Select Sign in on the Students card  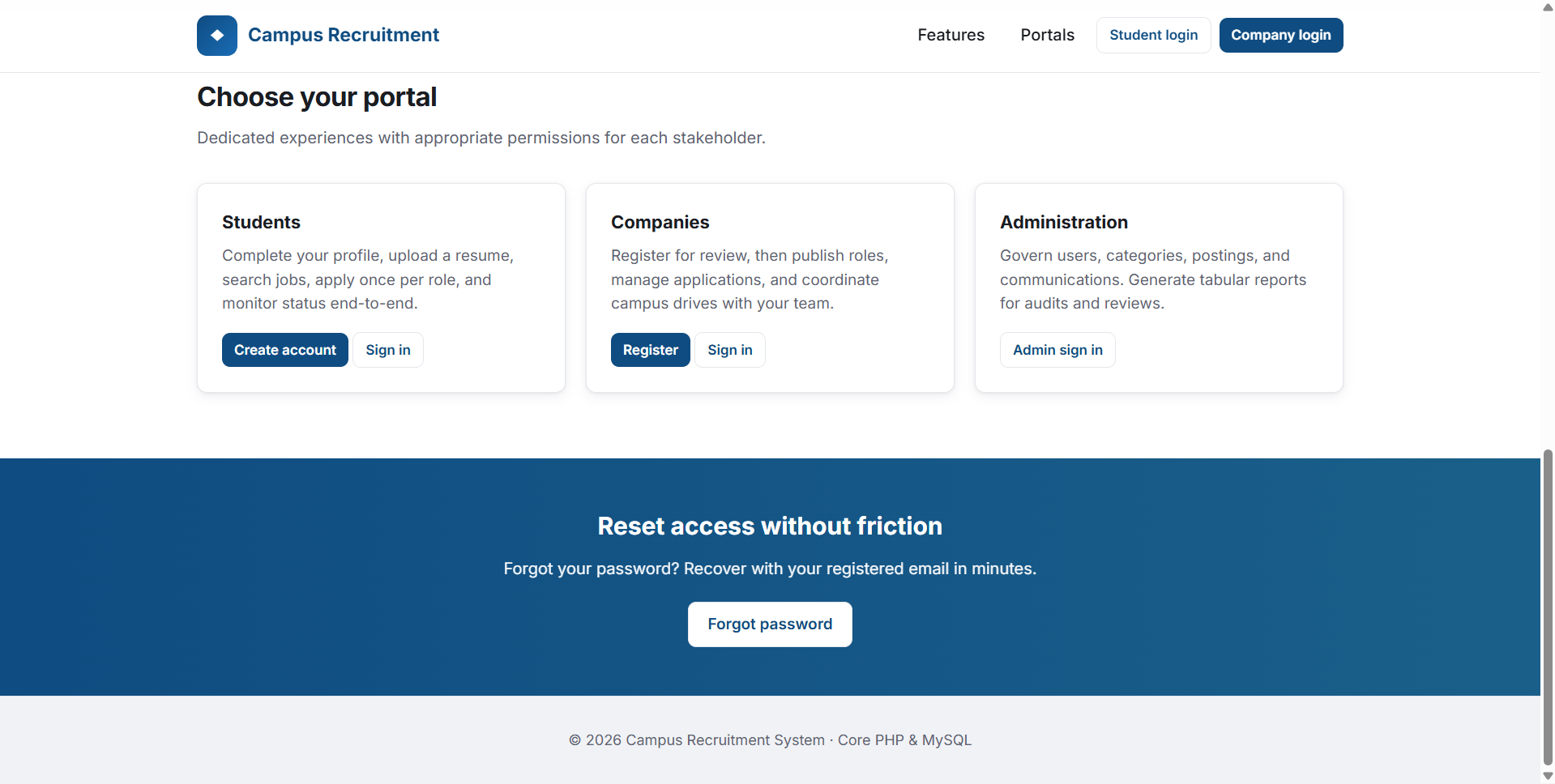(x=388, y=350)
